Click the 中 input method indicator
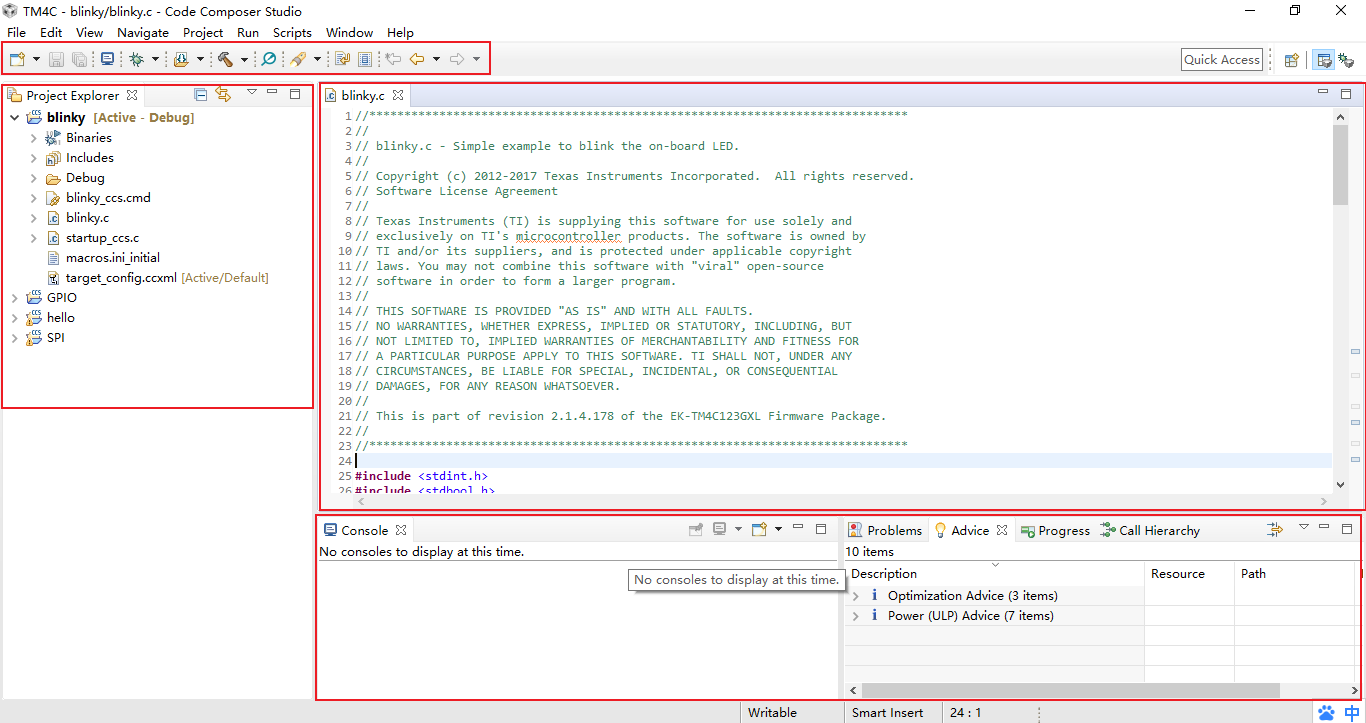1366x723 pixels. 1352,713
